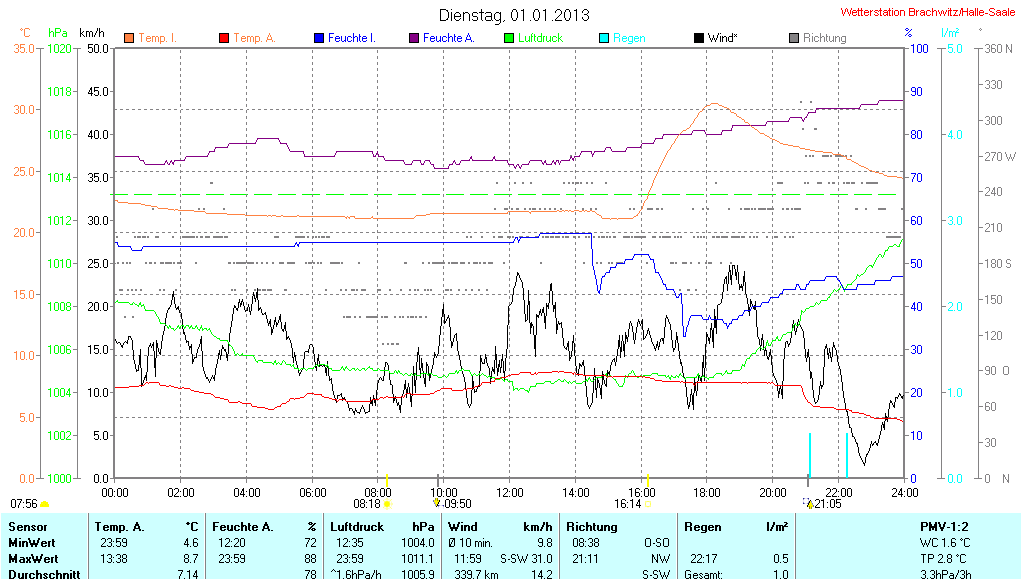
Task: Click the orange Temp. I. legend swatch
Action: (129, 38)
